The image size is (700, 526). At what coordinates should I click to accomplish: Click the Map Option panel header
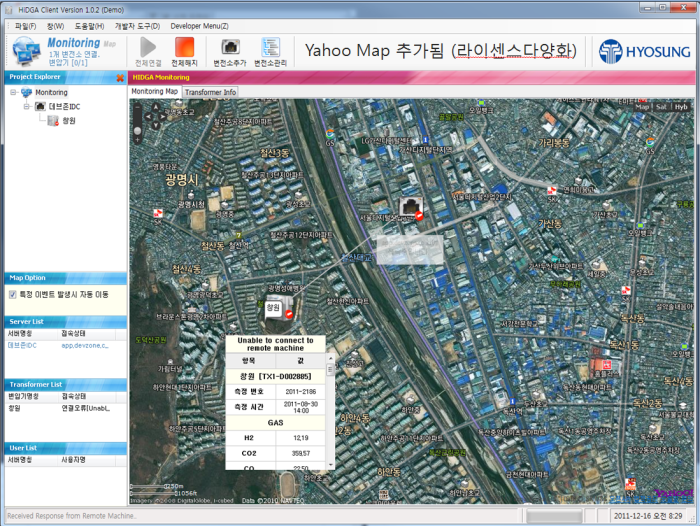pyautogui.click(x=66, y=278)
